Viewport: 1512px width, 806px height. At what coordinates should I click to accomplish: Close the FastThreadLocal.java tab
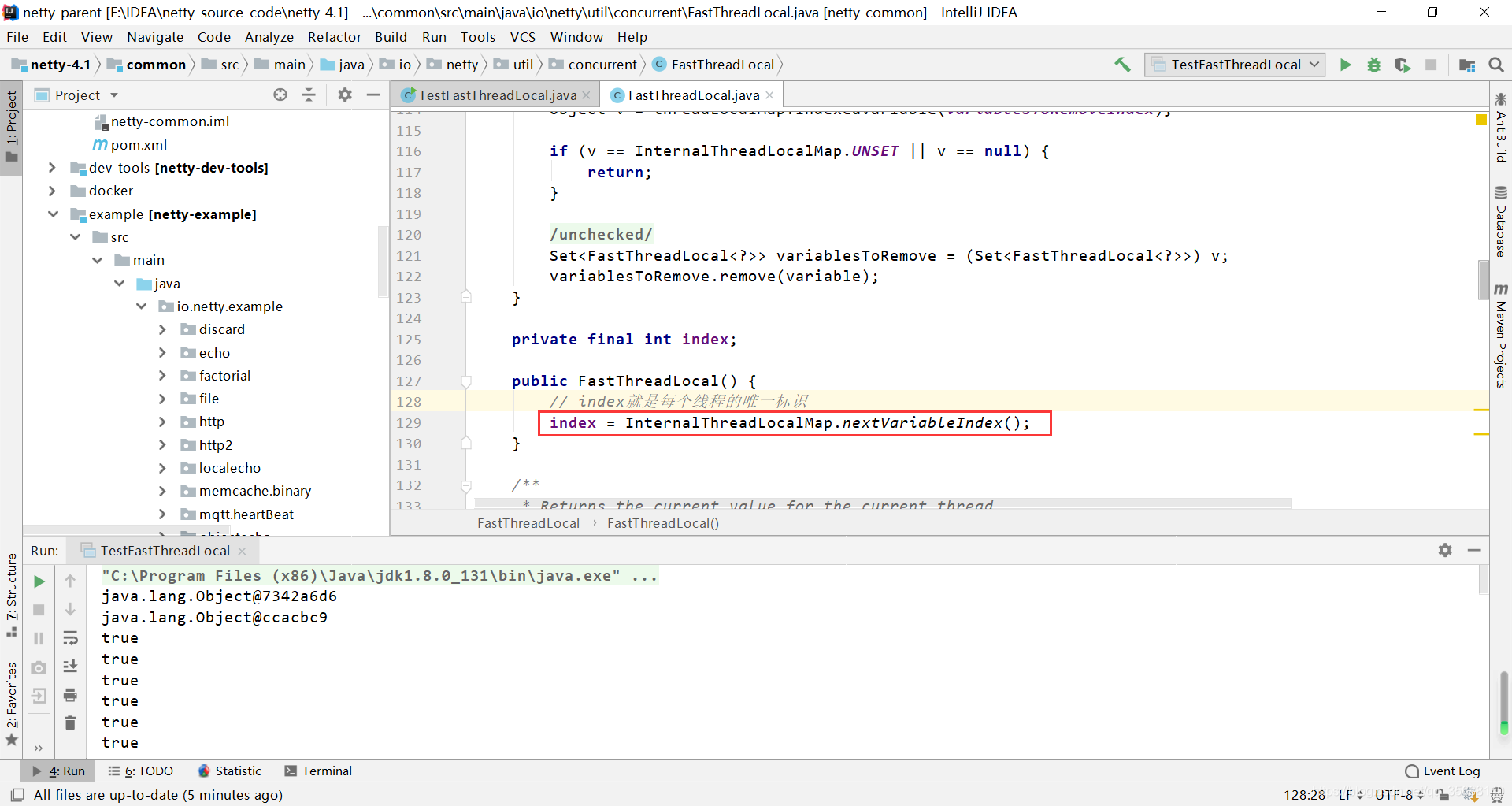click(x=769, y=95)
